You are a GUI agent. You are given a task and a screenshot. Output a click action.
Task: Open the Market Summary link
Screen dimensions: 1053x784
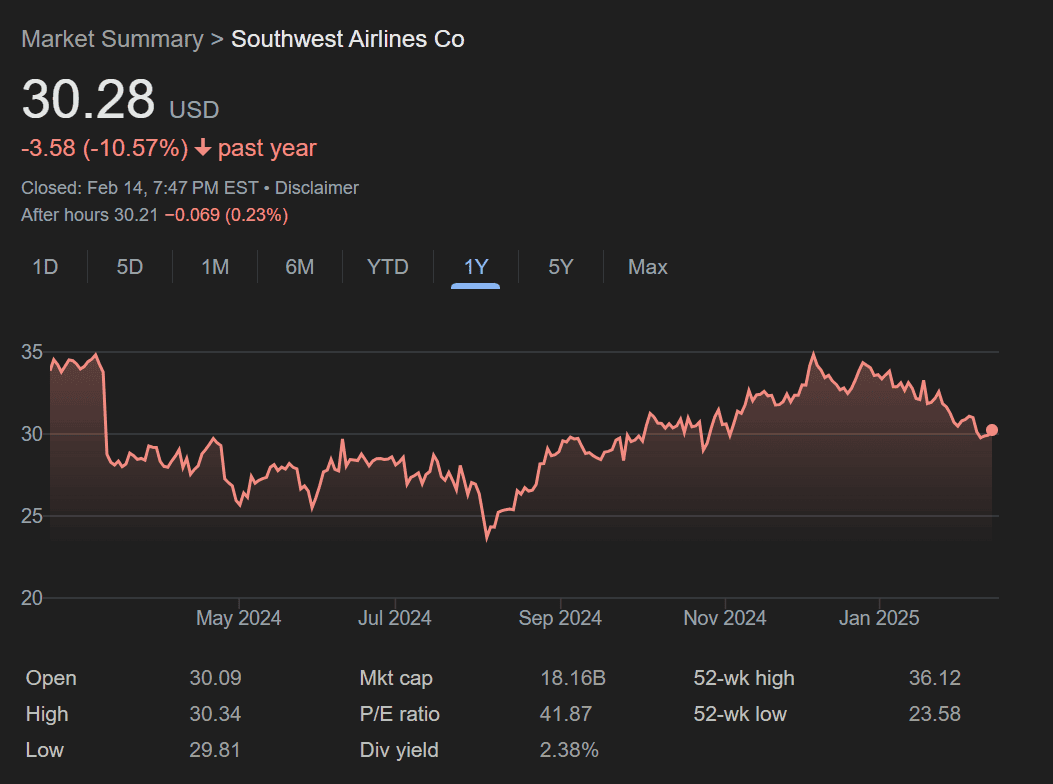[112, 39]
